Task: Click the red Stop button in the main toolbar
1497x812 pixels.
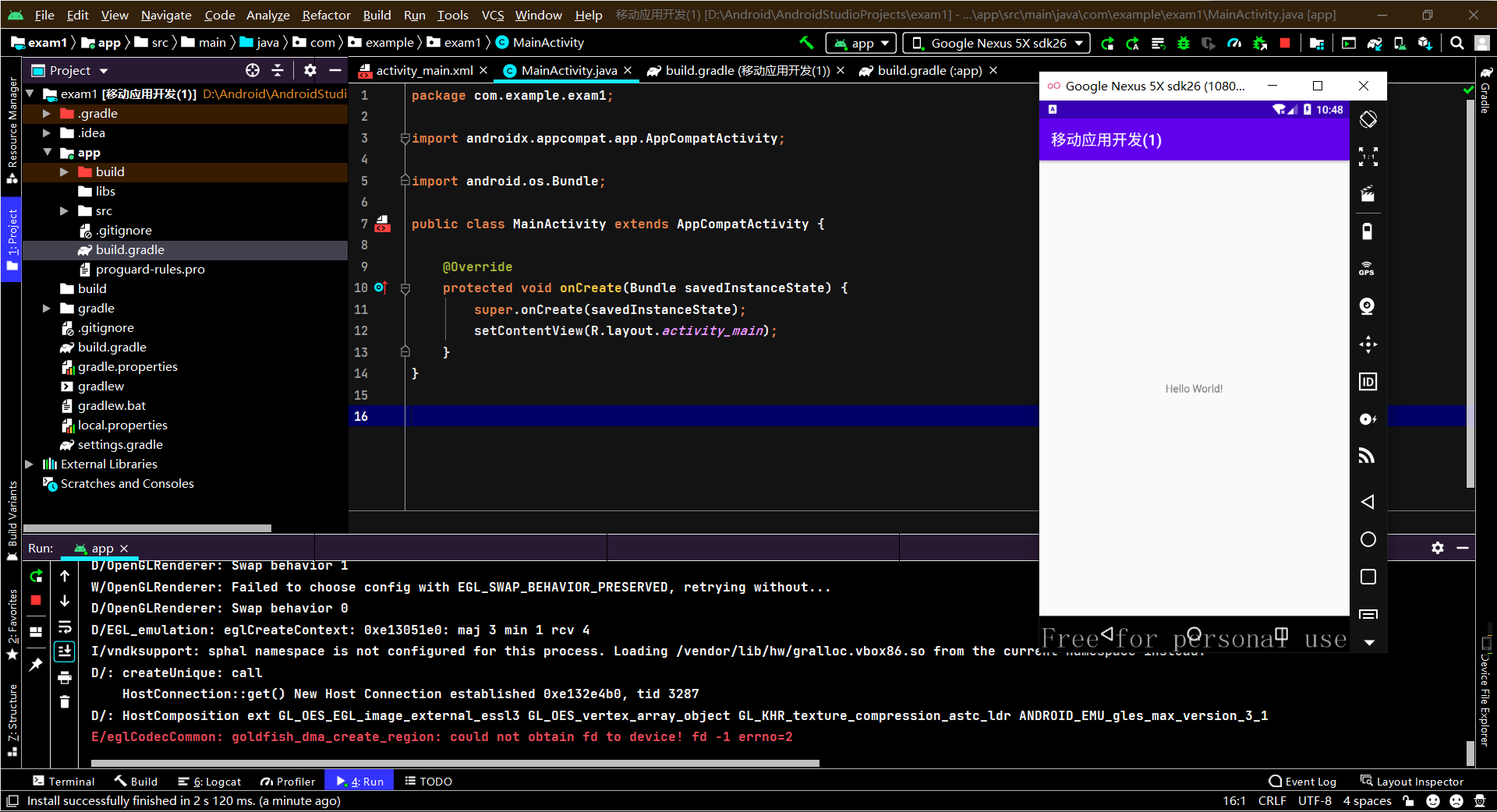Action: point(1285,43)
